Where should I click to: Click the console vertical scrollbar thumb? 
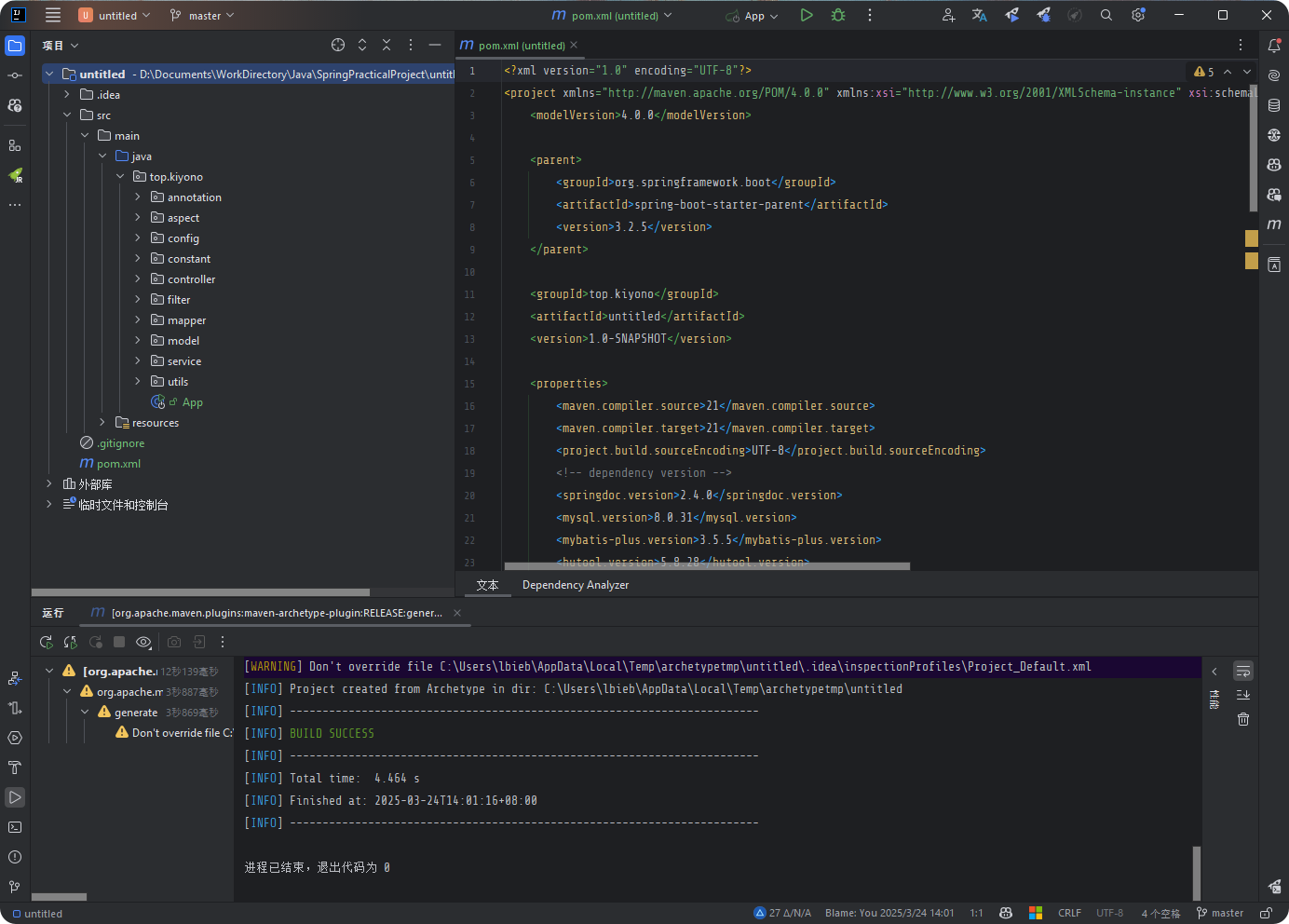click(1197, 873)
